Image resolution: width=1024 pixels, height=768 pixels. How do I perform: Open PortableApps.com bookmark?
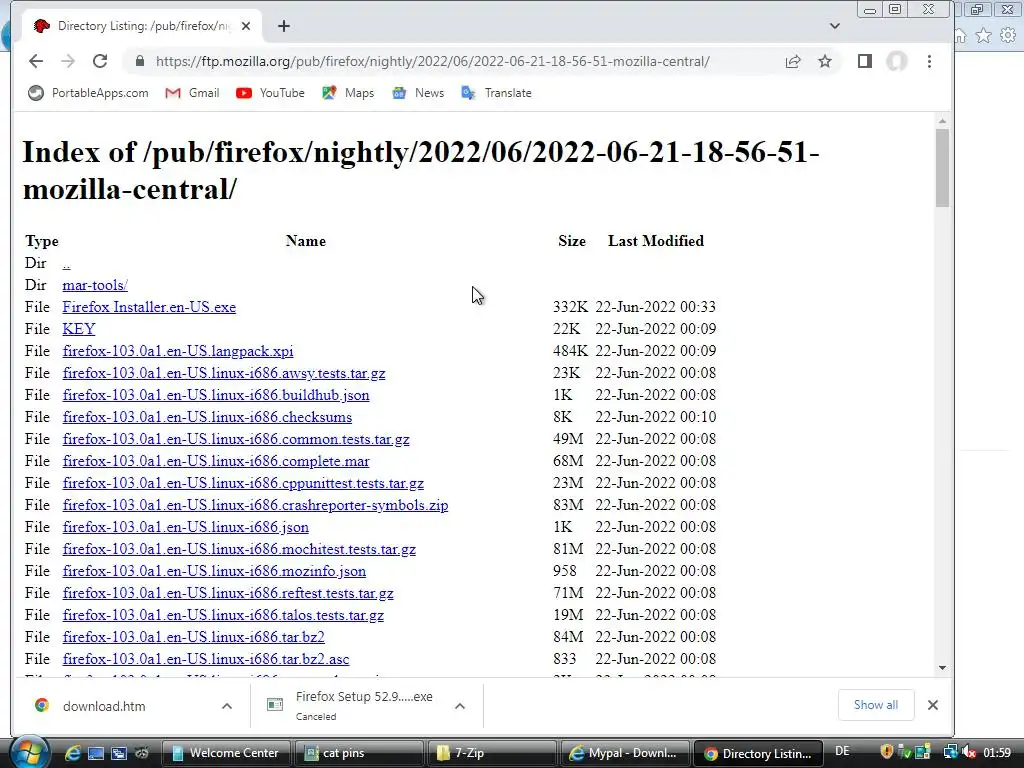(x=88, y=93)
